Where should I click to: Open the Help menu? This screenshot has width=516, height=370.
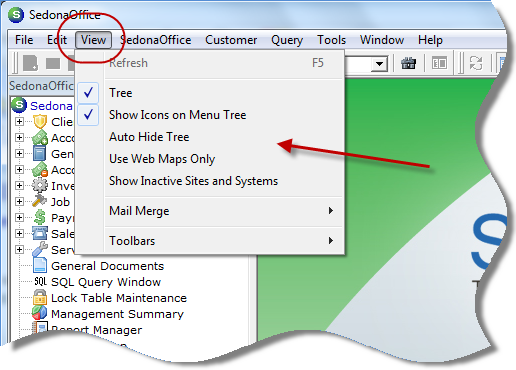pyautogui.click(x=430, y=40)
